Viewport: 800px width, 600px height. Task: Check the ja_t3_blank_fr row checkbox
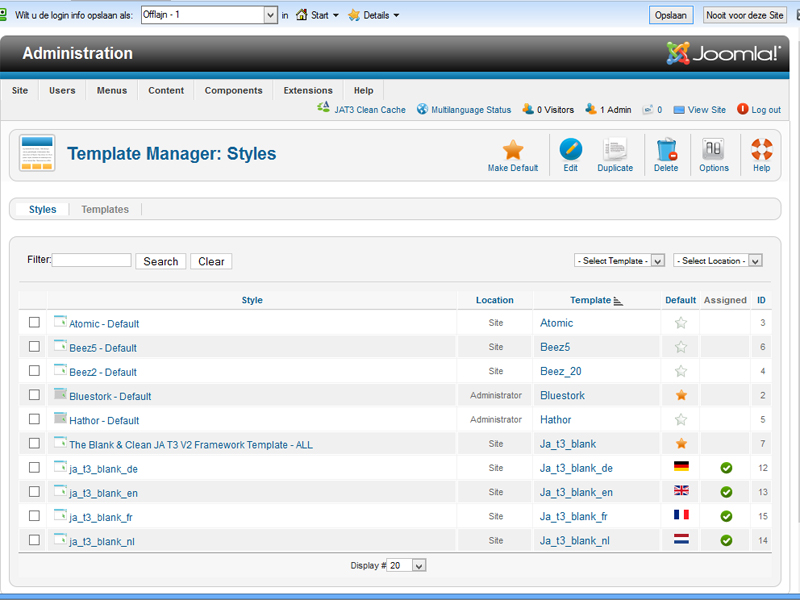point(34,516)
